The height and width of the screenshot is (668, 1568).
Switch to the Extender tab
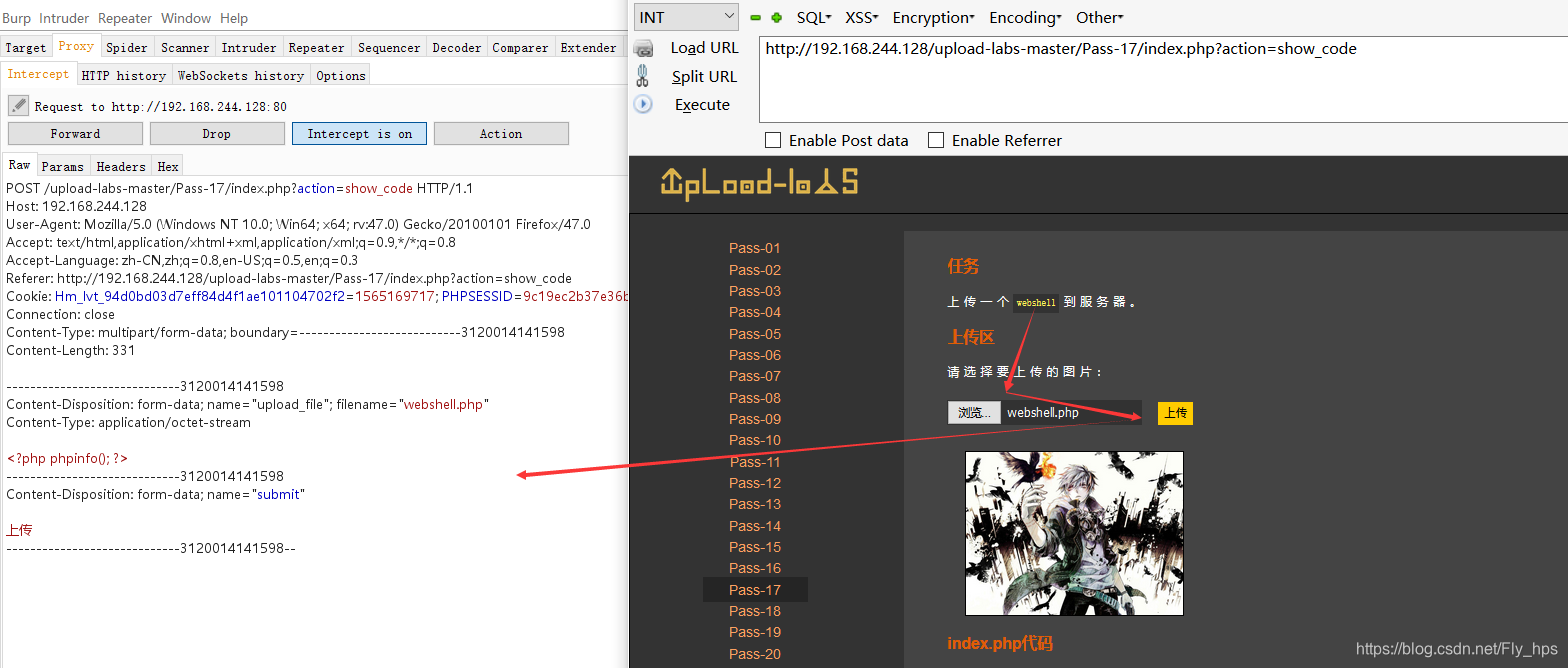pyautogui.click(x=589, y=47)
